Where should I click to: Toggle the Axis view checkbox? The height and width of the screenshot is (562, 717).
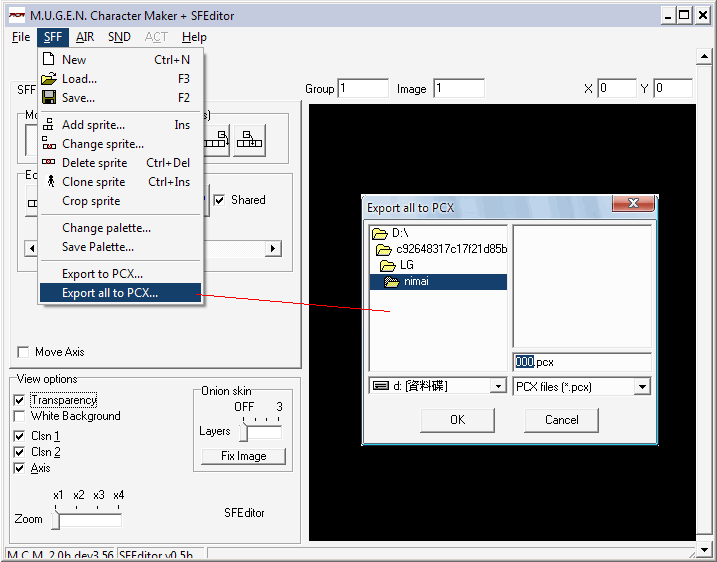pos(19,468)
